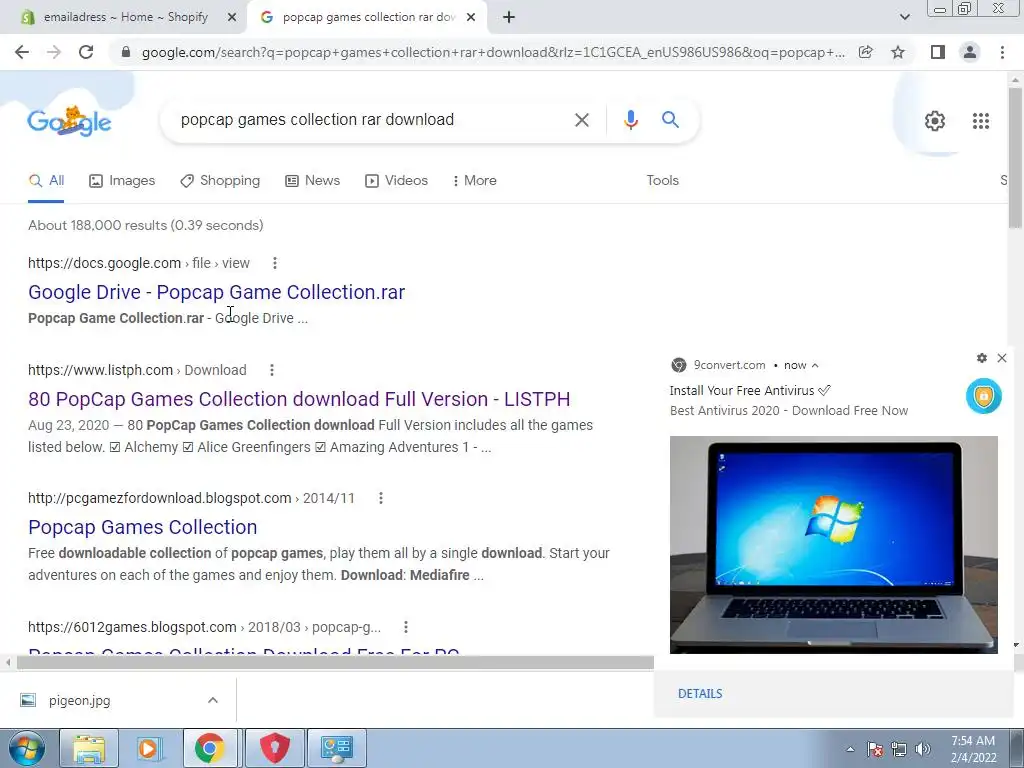The height and width of the screenshot is (768, 1024).
Task: Open the Windows Start menu
Action: pos(27,749)
